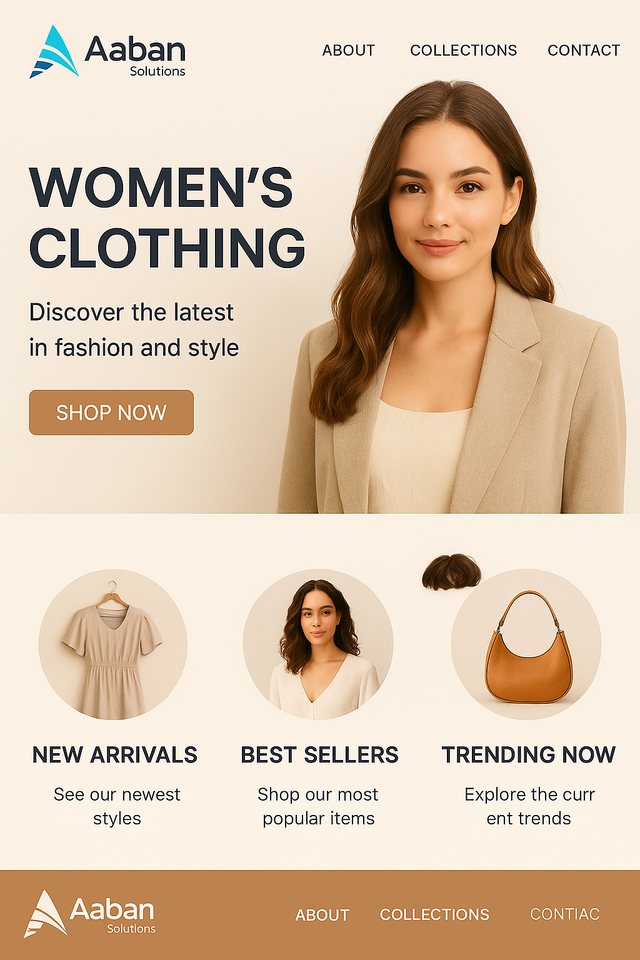
Task: Open COLLECTIONS in the footer
Action: click(434, 914)
